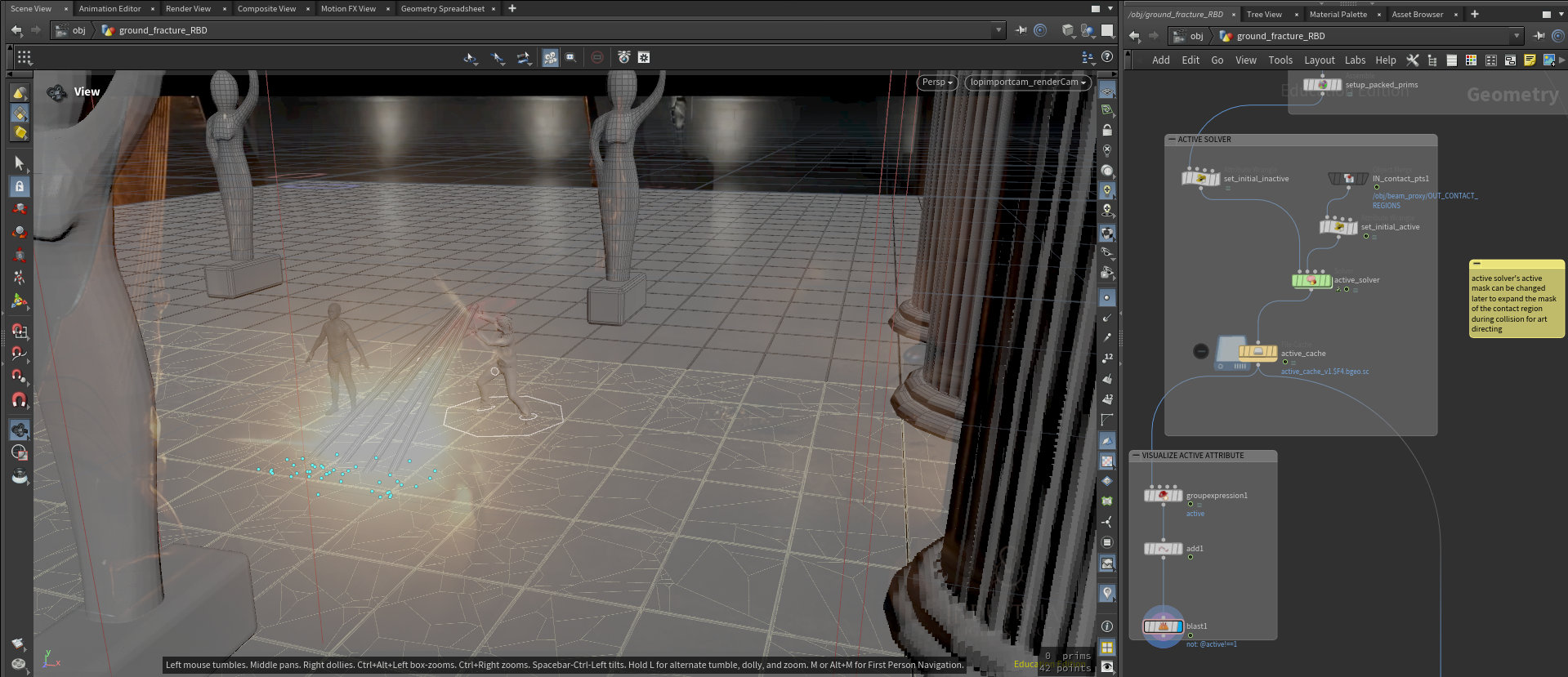1568x677 pixels.
Task: Open the Edit menu in network editor
Action: pyautogui.click(x=1191, y=60)
